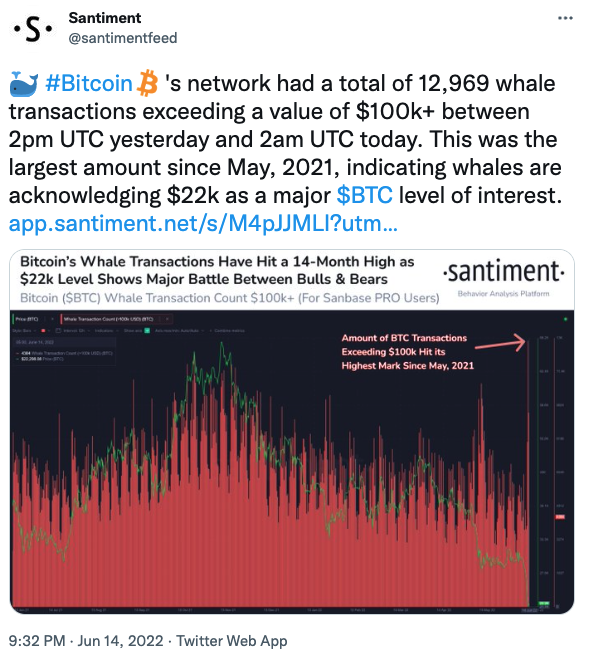This screenshot has width=589, height=659.
Task: Expand the Indicators dropdown
Action: 106,331
